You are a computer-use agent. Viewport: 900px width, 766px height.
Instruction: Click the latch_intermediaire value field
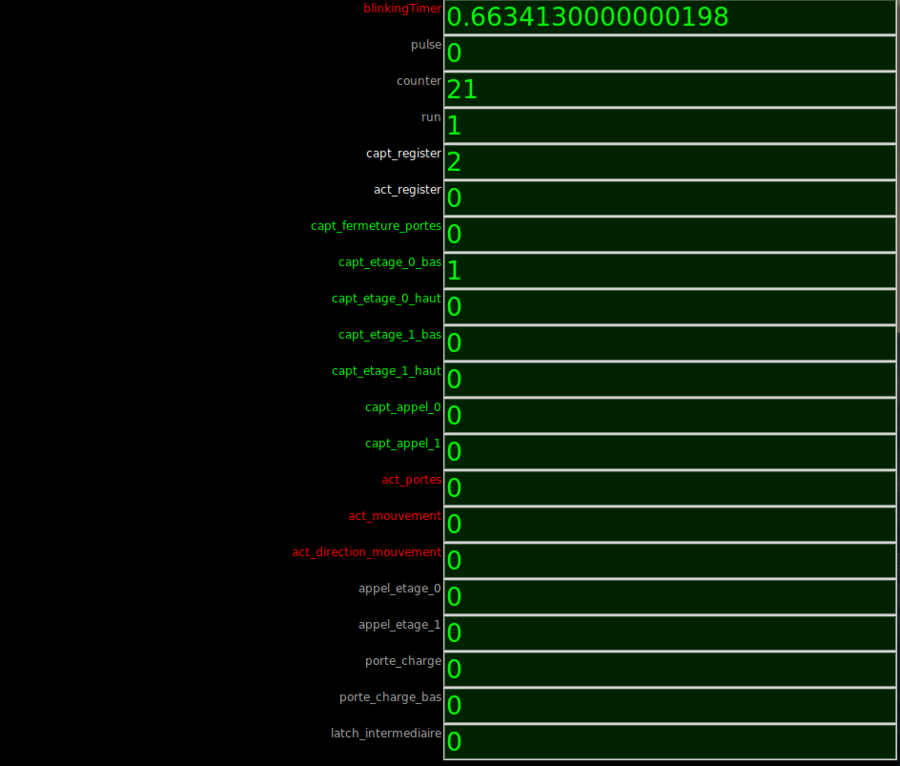tap(669, 742)
